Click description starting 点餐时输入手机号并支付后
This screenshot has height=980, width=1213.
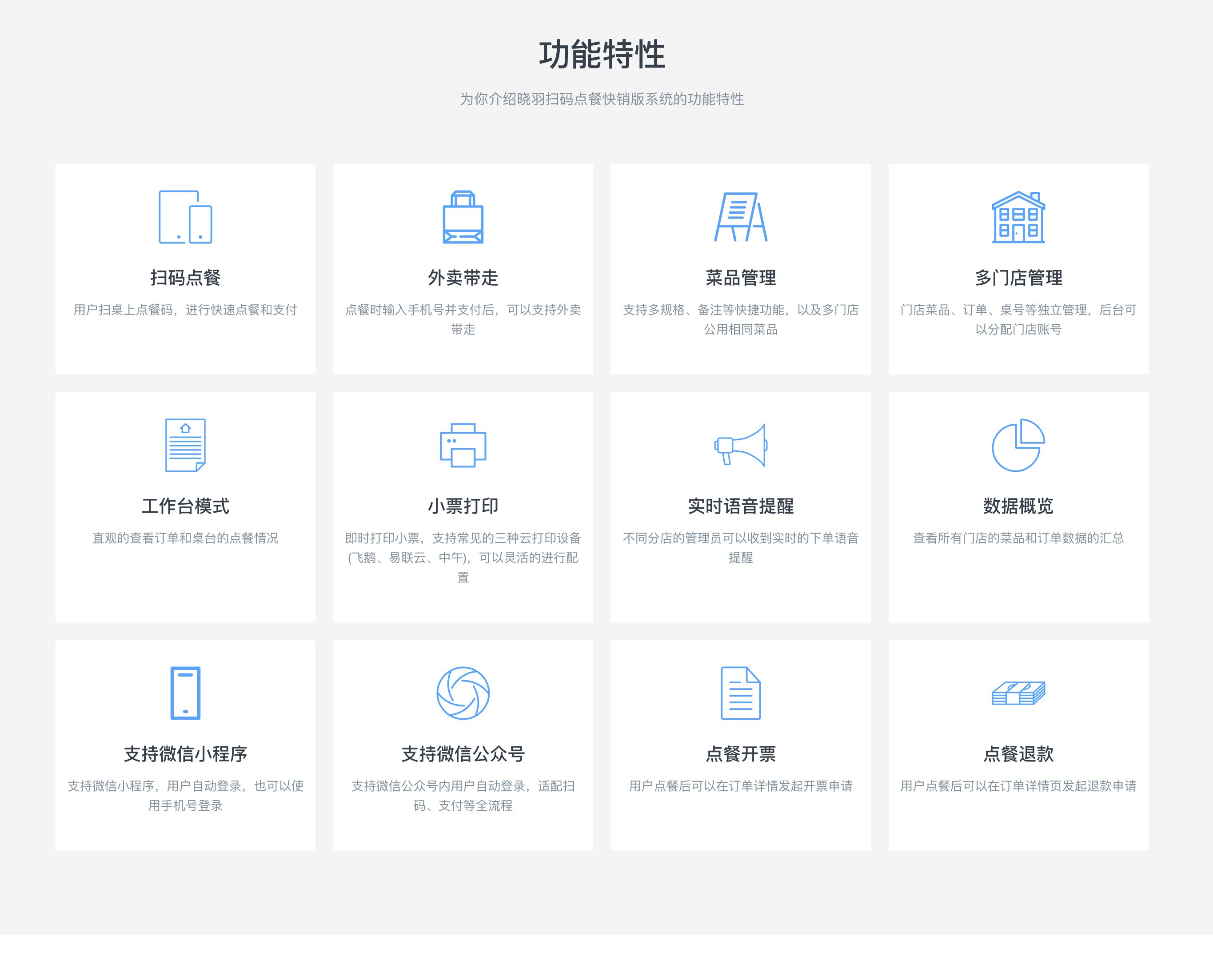click(463, 319)
